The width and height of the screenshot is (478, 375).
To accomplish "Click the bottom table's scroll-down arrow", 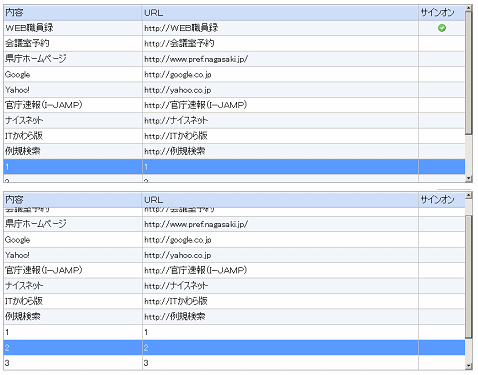I will tap(469, 366).
